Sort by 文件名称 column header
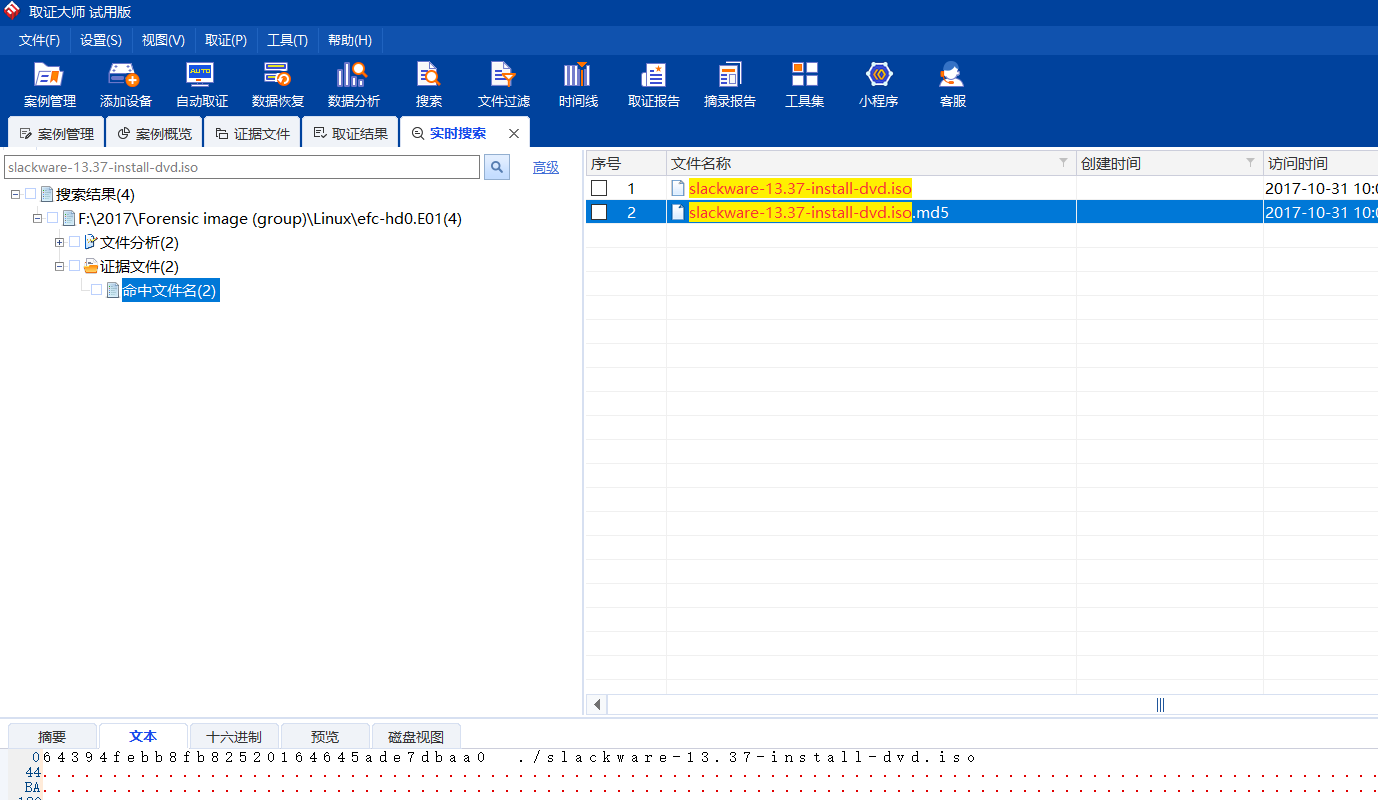The width and height of the screenshot is (1378, 800). click(871, 163)
